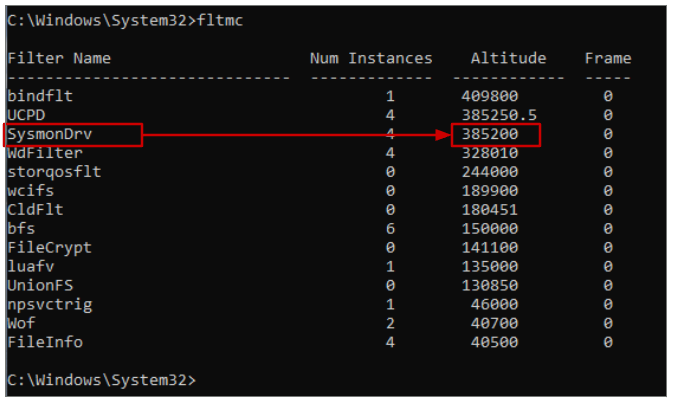Click the instance count 1 for bindflt

click(x=390, y=96)
